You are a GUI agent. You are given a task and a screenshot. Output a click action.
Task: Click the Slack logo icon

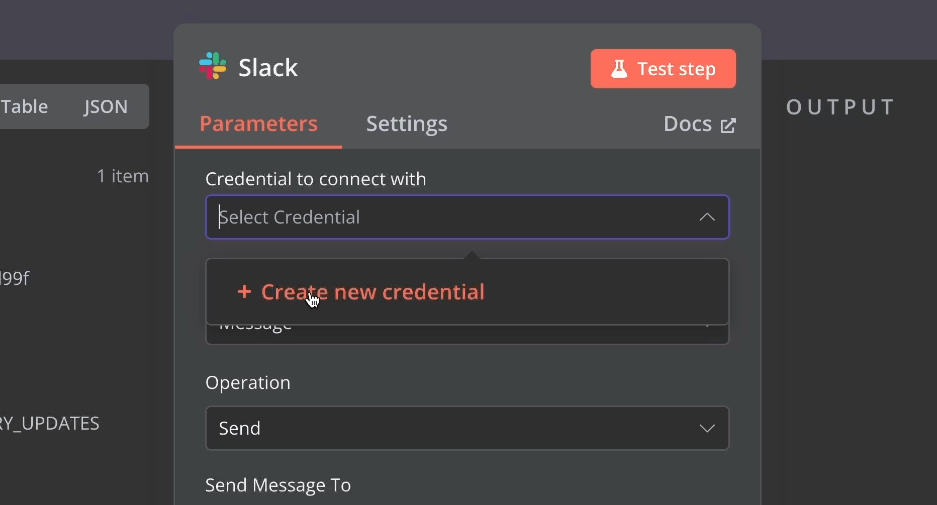click(x=212, y=67)
